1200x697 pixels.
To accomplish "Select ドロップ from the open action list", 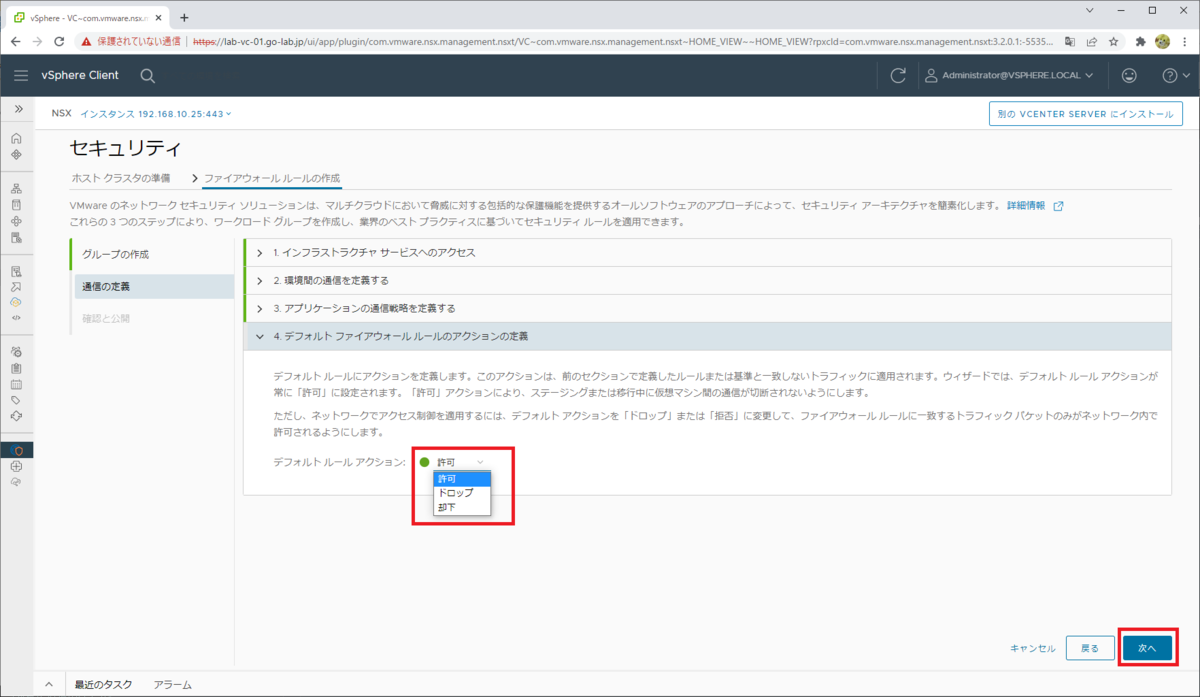I will (x=456, y=493).
